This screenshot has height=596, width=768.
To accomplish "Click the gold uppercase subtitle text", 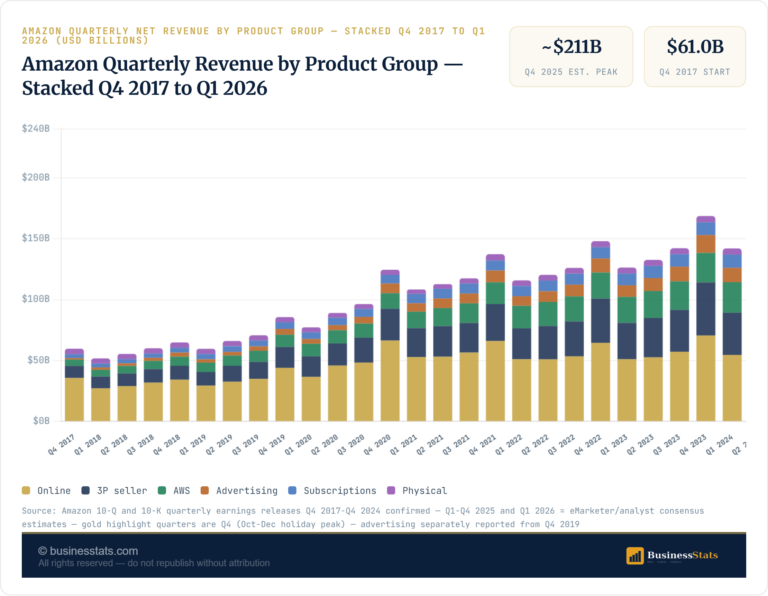I will [253, 36].
